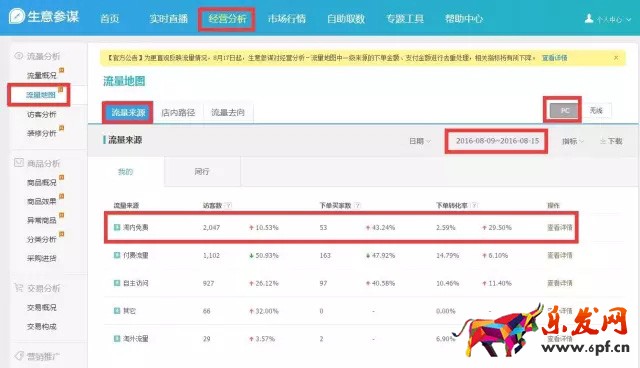The image size is (640, 368).
Task: Click the 2,047 visitor count value
Action: 211,228
